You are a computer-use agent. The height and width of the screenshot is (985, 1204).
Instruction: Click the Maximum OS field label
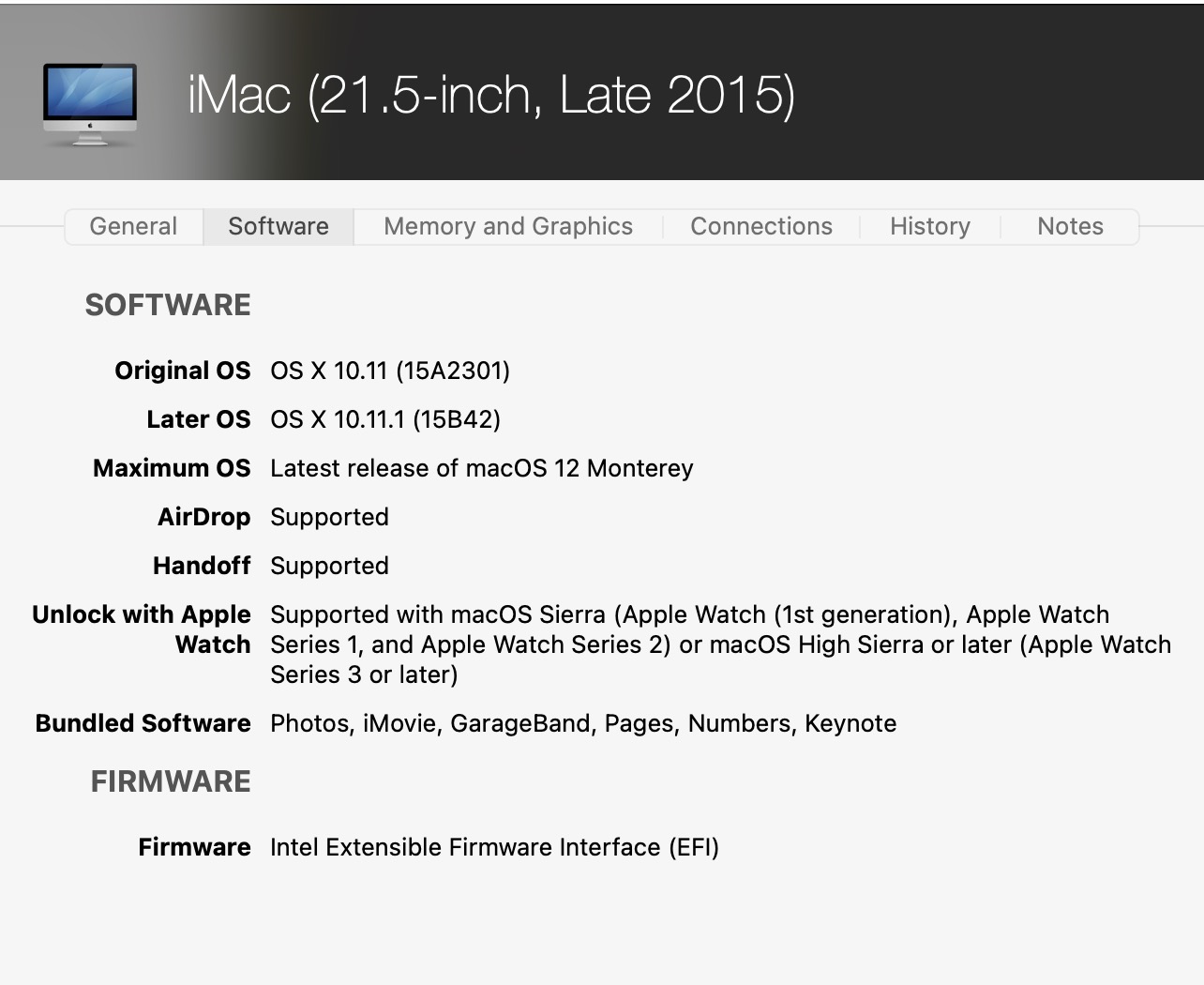(172, 468)
